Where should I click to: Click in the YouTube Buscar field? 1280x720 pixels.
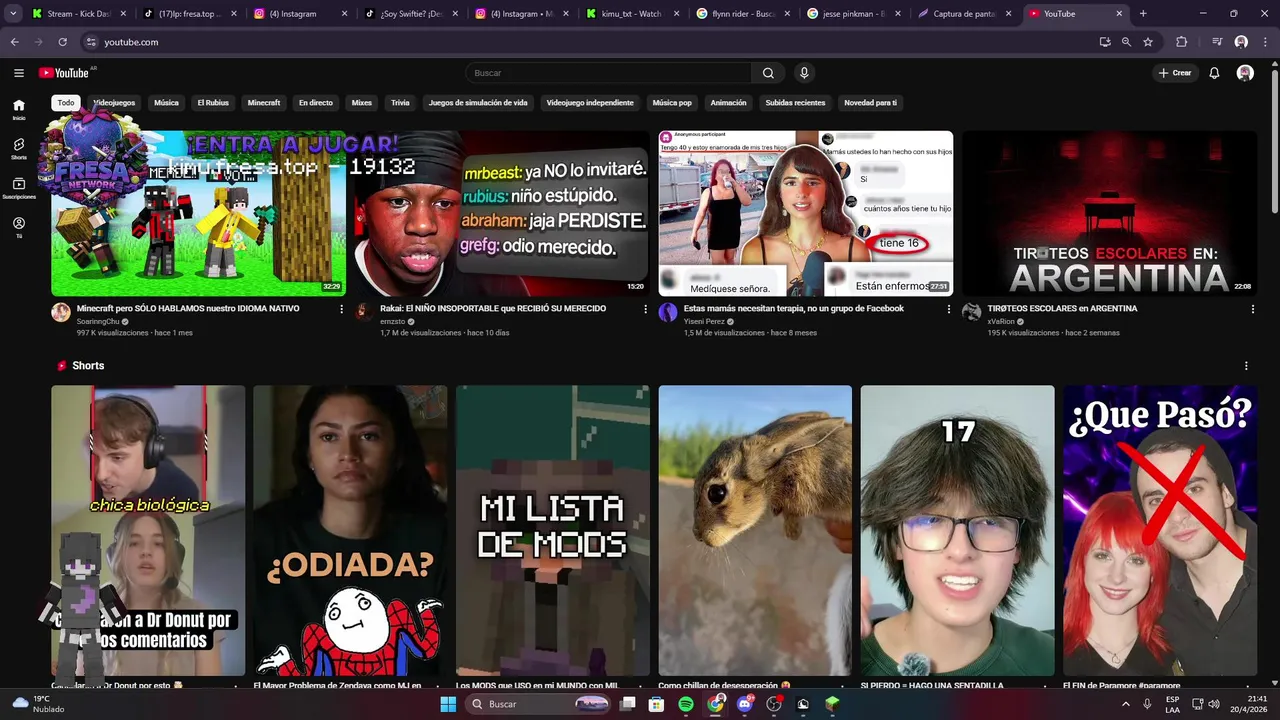click(608, 73)
